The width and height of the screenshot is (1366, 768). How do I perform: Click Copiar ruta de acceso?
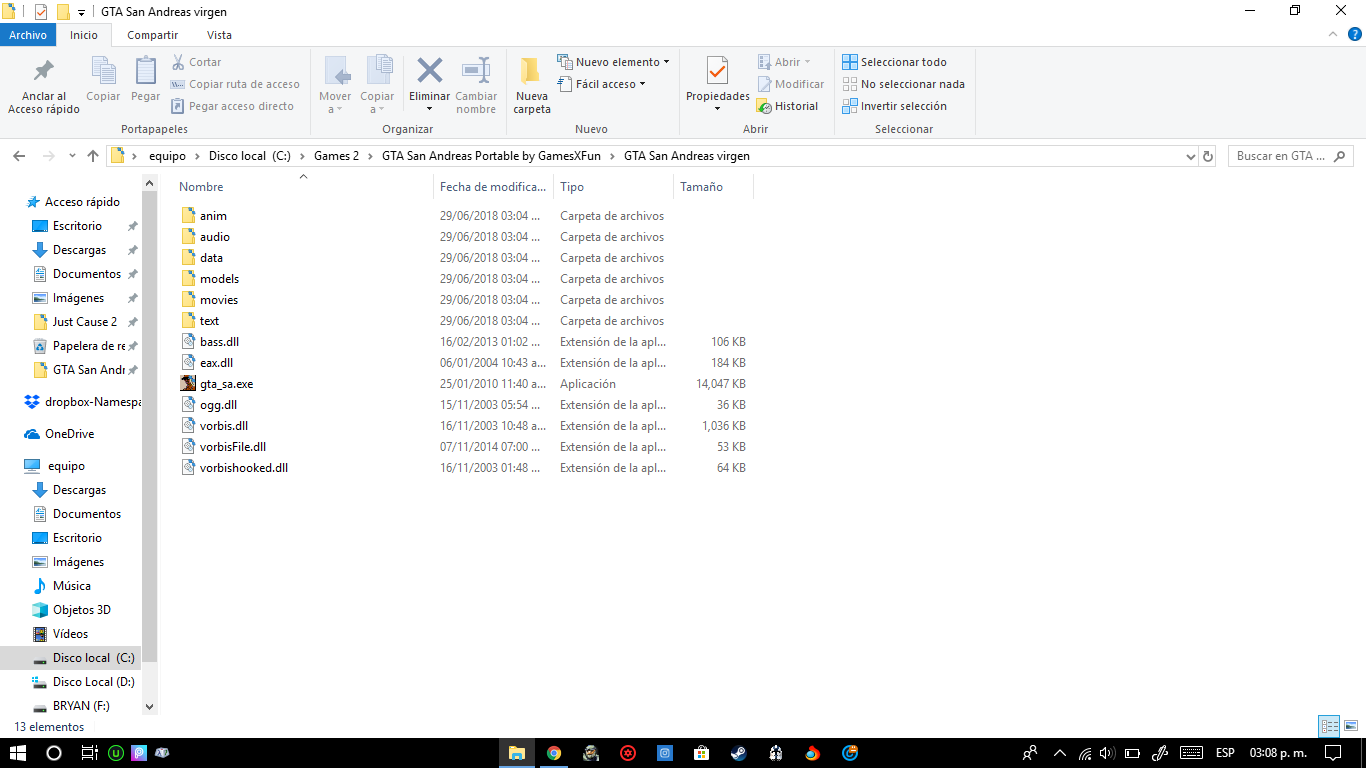[x=235, y=84]
